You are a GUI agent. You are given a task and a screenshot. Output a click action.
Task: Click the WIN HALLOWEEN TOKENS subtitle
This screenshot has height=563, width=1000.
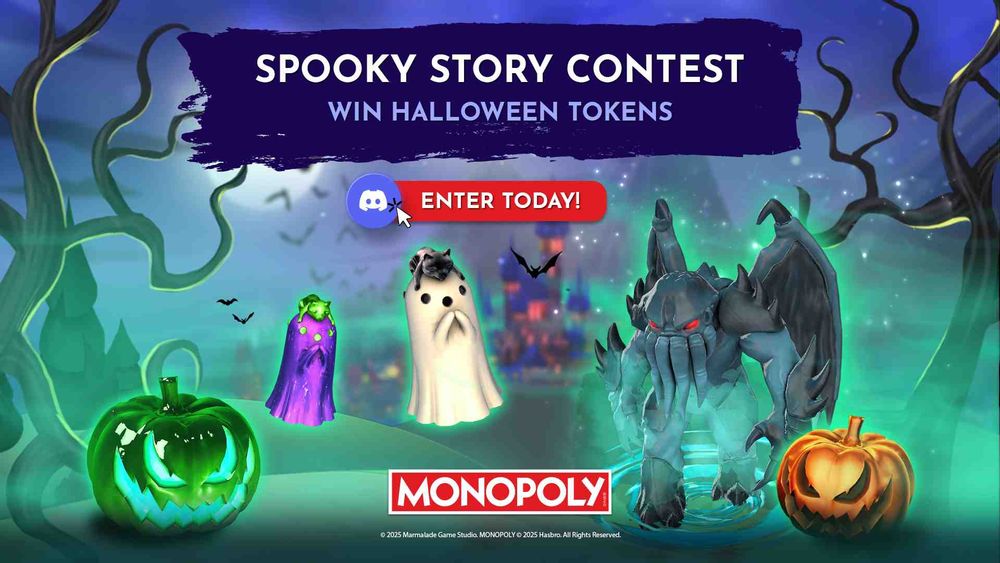pyautogui.click(x=500, y=112)
